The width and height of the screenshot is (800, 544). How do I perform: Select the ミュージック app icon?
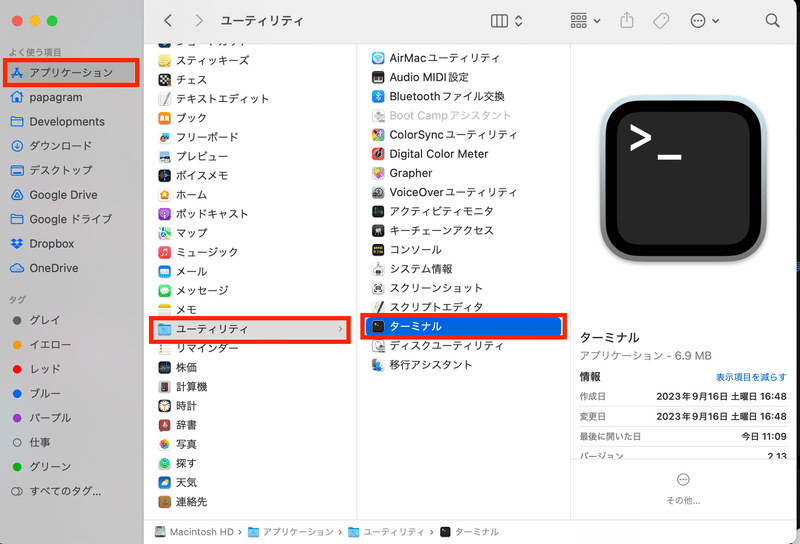[x=164, y=252]
